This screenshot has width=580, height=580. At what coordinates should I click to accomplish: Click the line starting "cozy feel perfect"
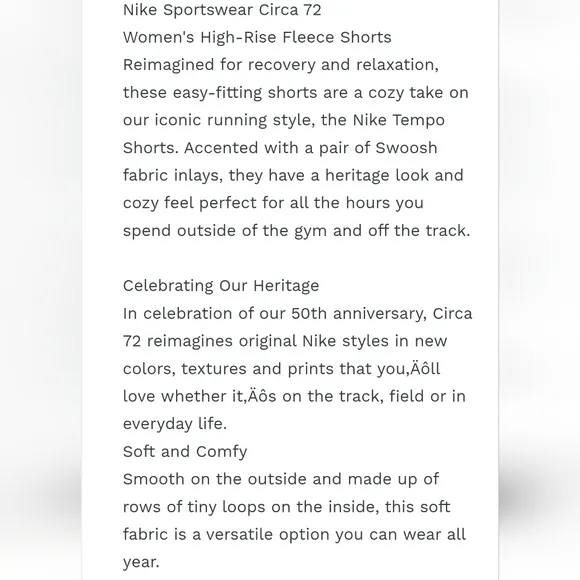click(273, 203)
